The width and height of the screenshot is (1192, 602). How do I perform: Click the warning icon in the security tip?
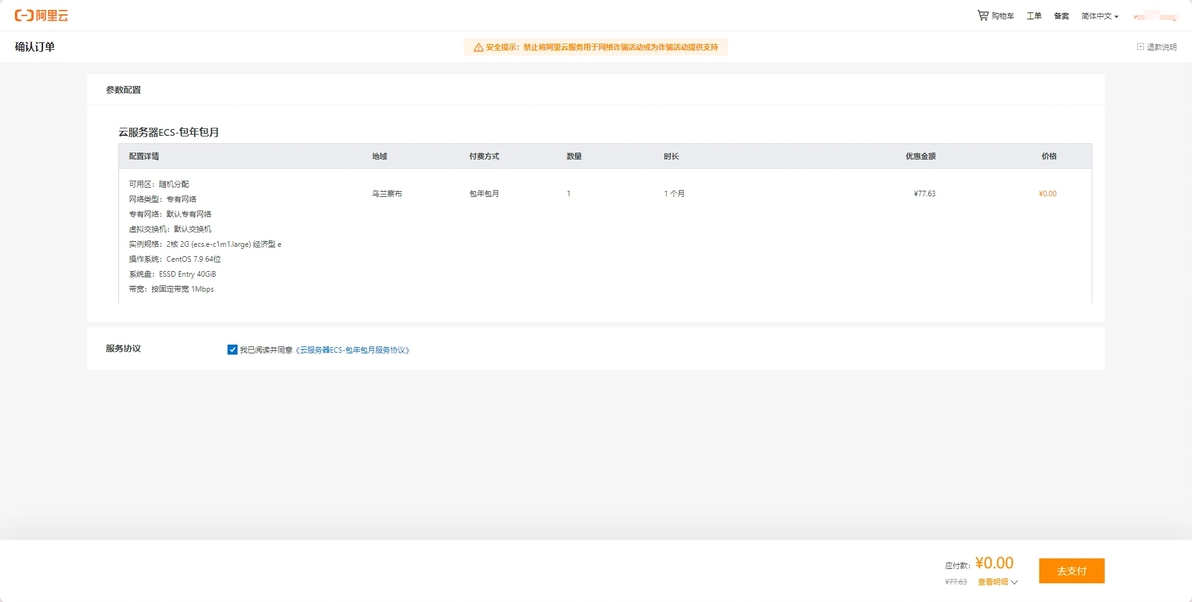click(478, 47)
